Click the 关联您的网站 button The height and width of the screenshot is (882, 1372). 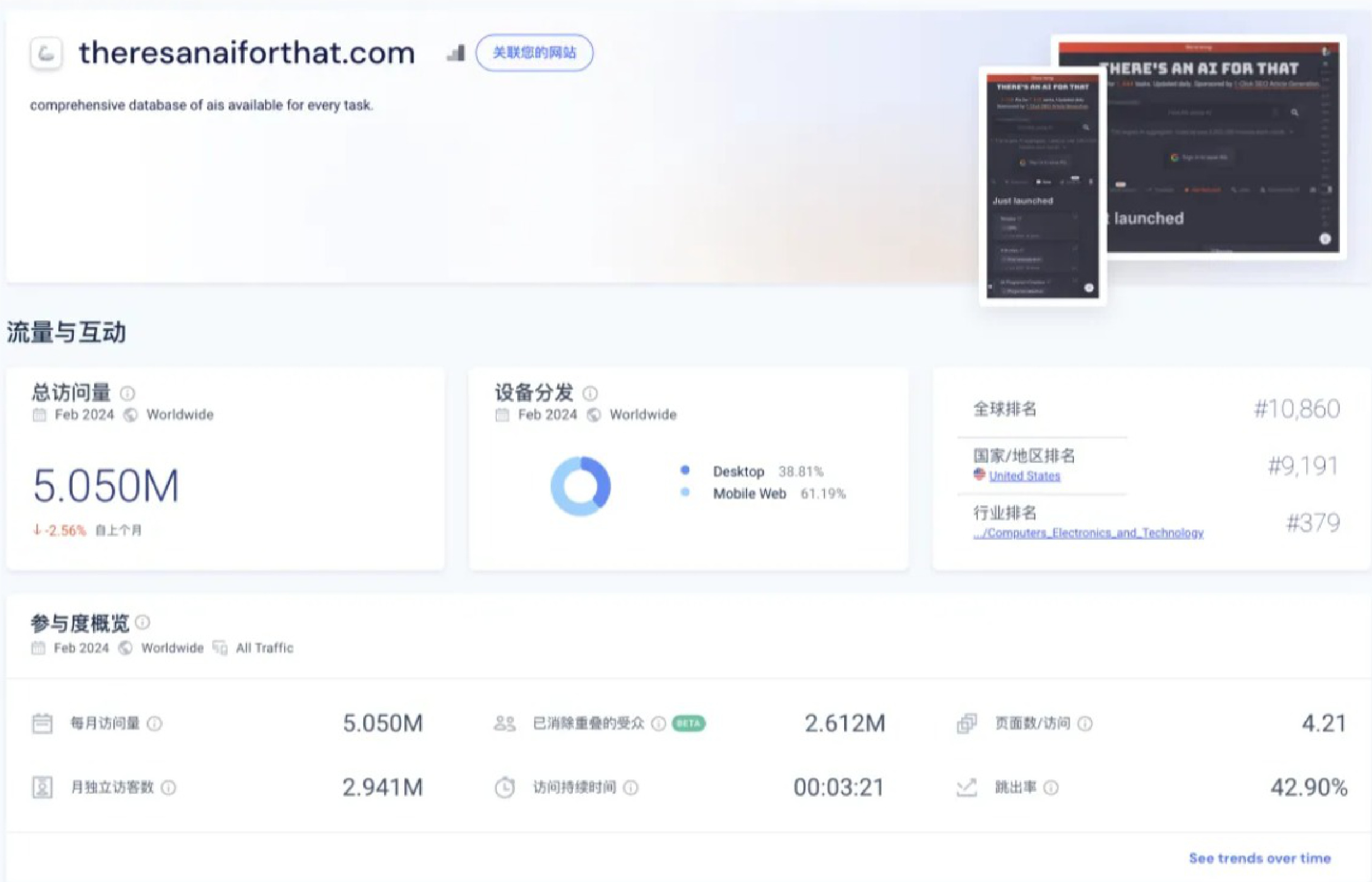coord(534,53)
